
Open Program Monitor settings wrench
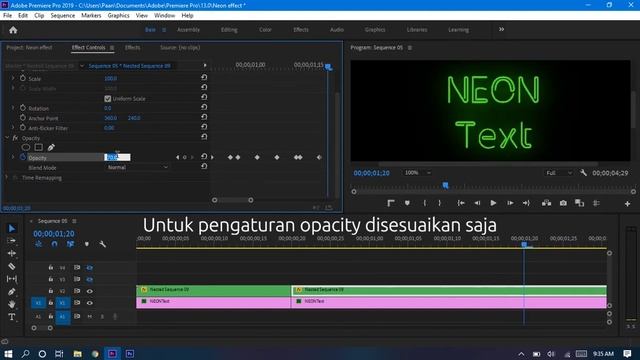tap(583, 173)
